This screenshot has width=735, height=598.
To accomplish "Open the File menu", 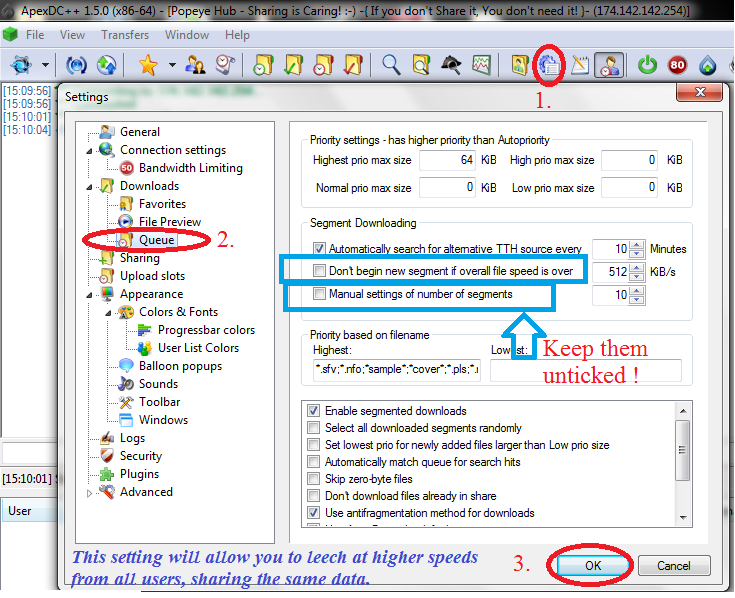I will (35, 35).
